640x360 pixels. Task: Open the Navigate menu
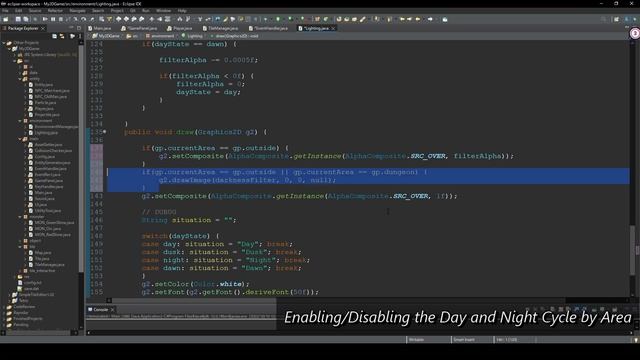(77, 11)
